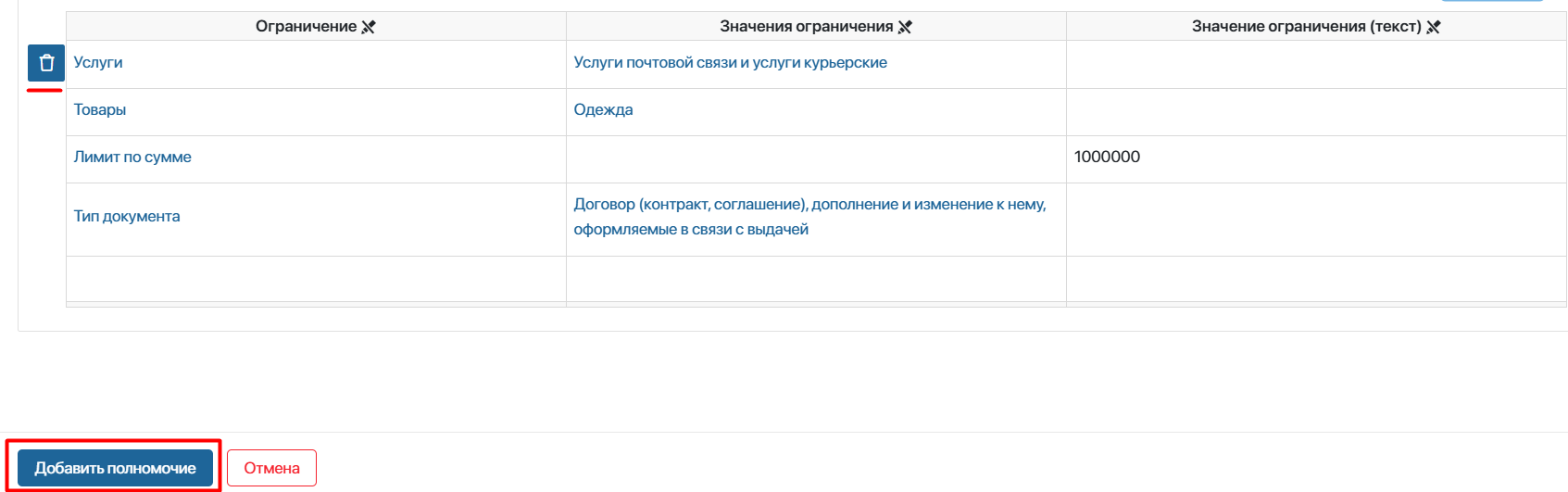Open the Одежда value link
Screen dimensions: 1568x492
point(603,109)
